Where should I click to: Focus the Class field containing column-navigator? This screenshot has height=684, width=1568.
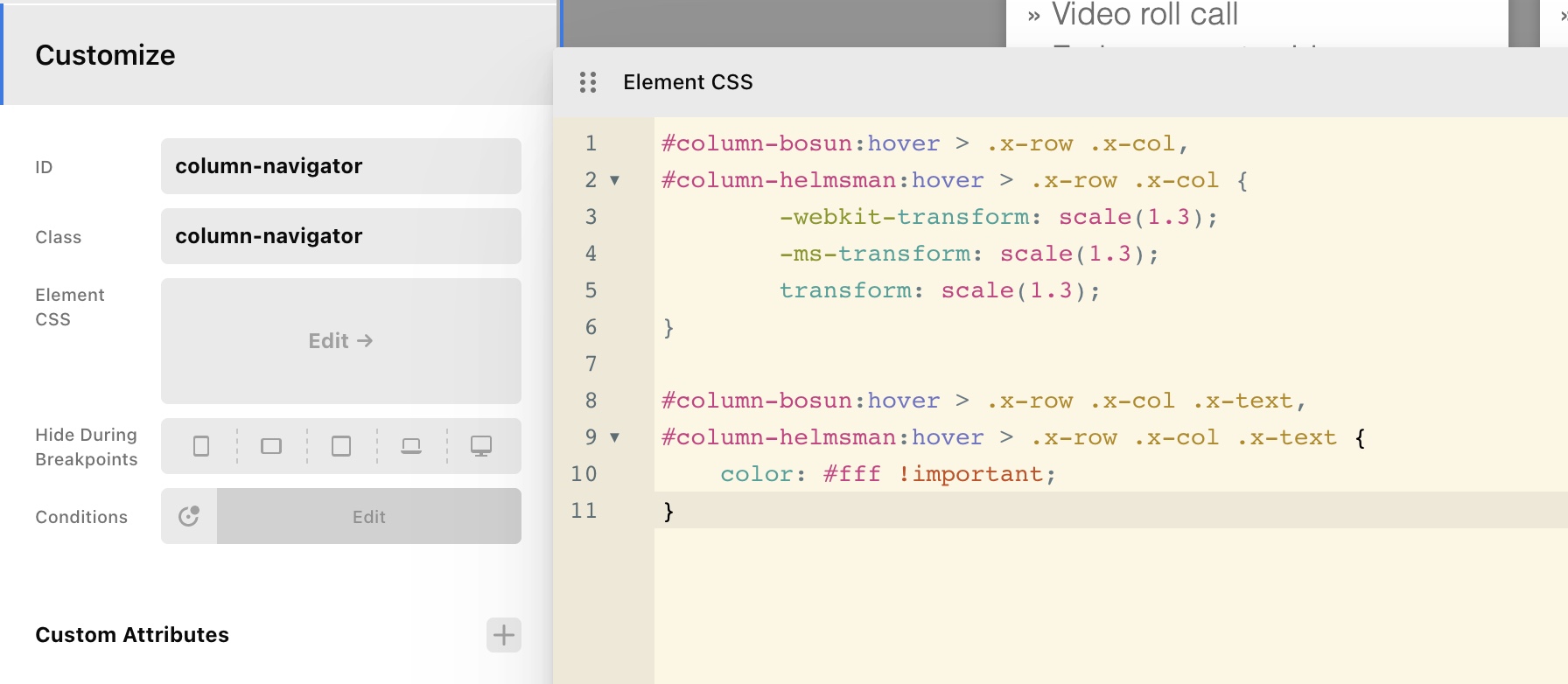(340, 236)
